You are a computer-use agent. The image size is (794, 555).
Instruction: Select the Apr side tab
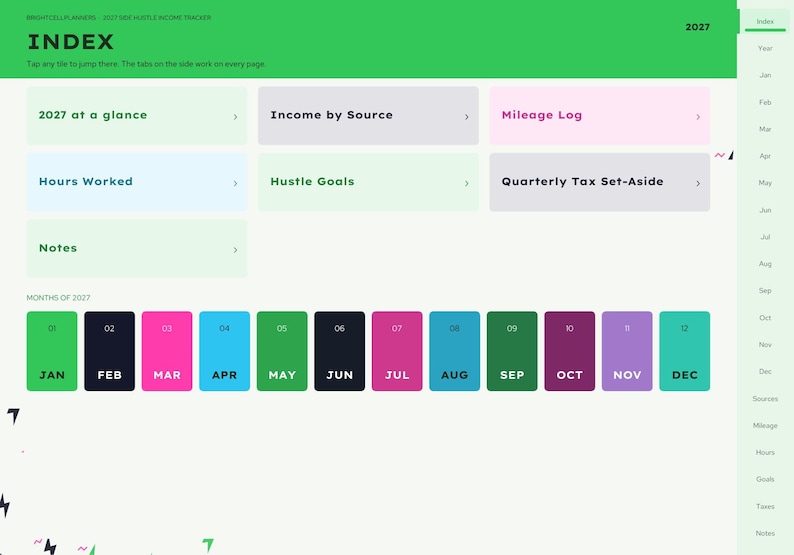tap(765, 156)
